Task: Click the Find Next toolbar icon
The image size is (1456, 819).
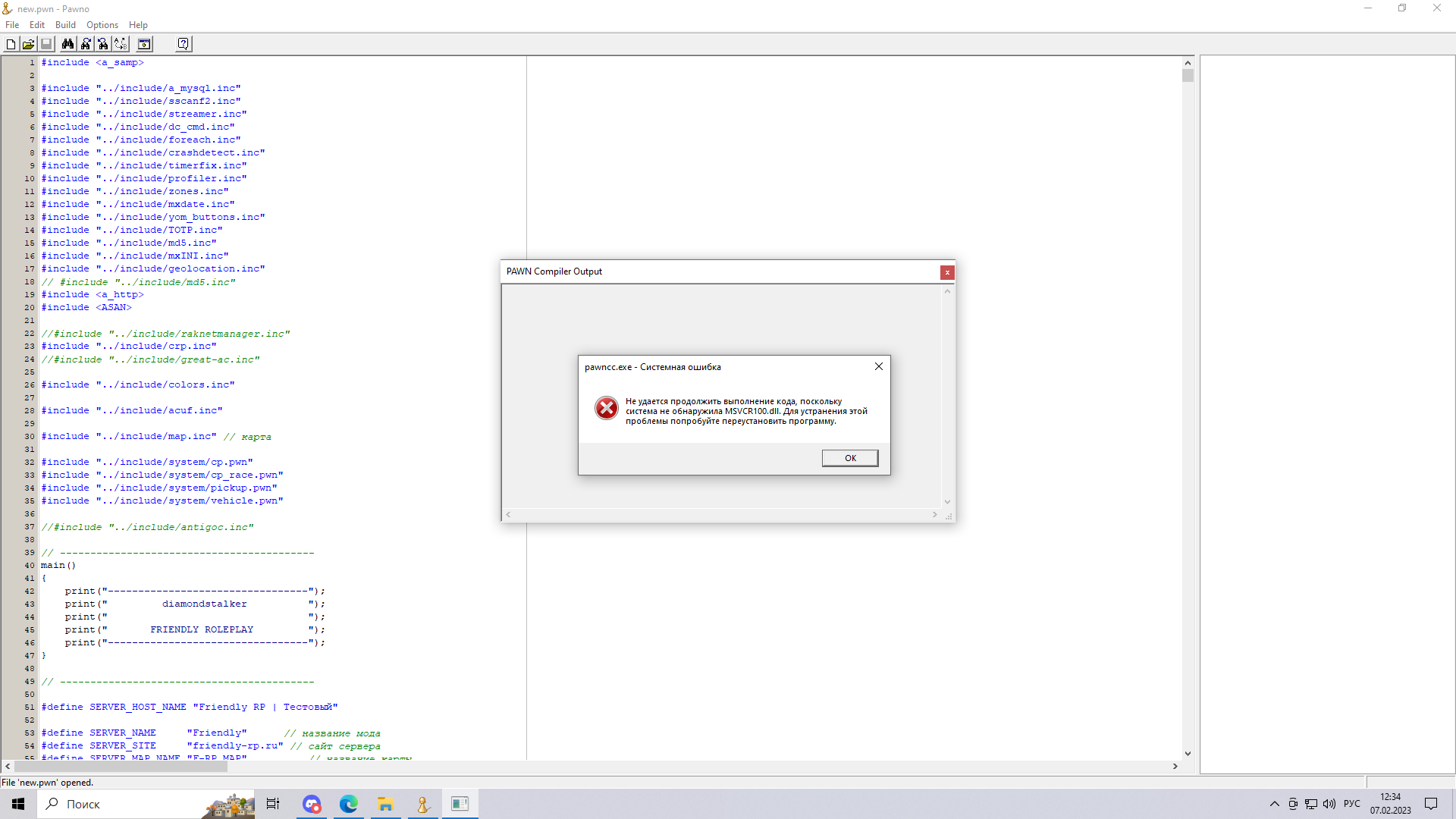Action: click(x=86, y=44)
